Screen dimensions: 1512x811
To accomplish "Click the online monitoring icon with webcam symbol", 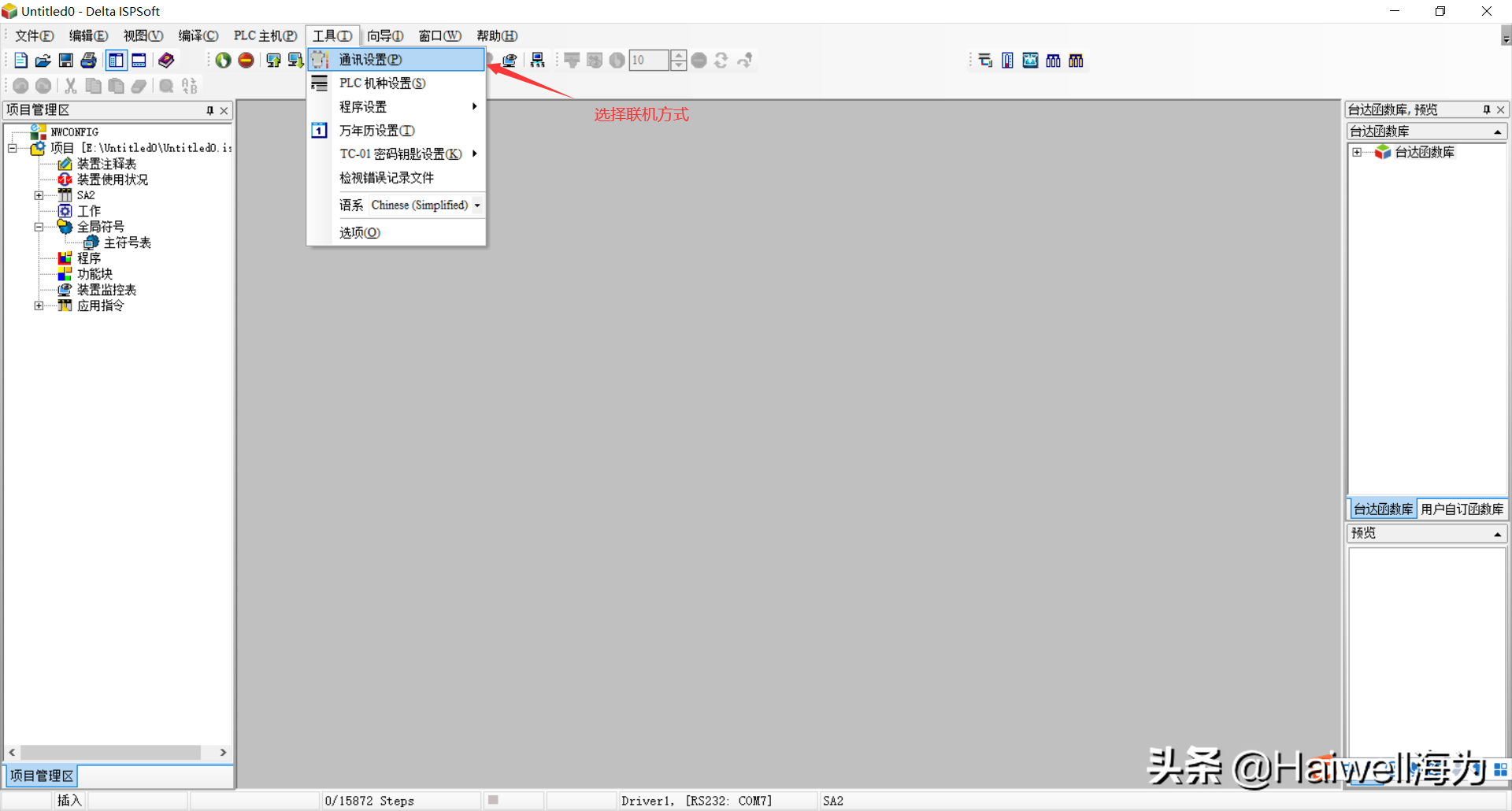I will 510,61.
